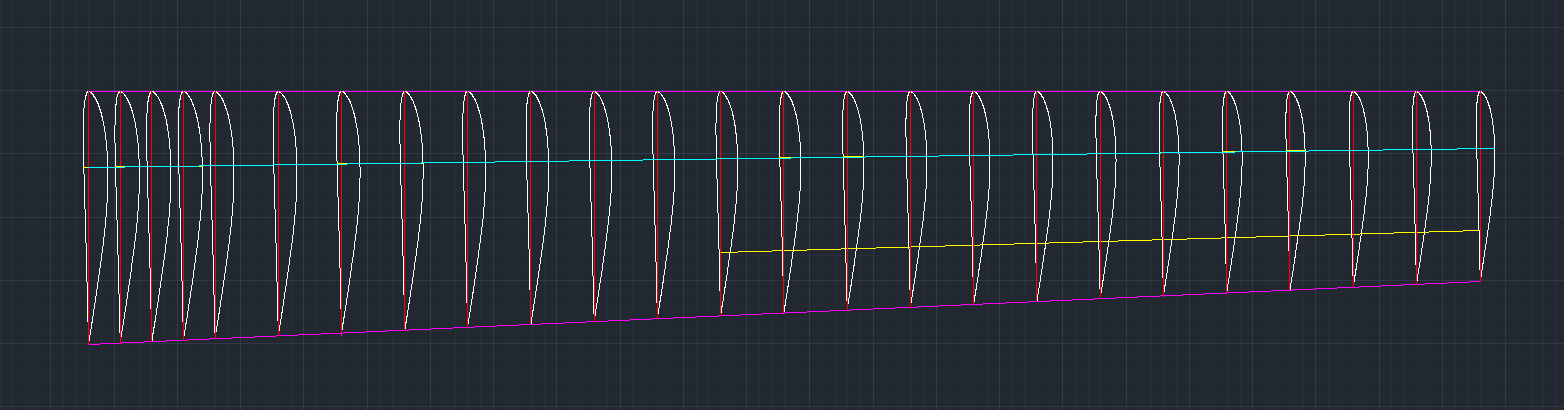Click the left end of the cyan line
1564x410 pixels.
pyautogui.click(x=84, y=167)
